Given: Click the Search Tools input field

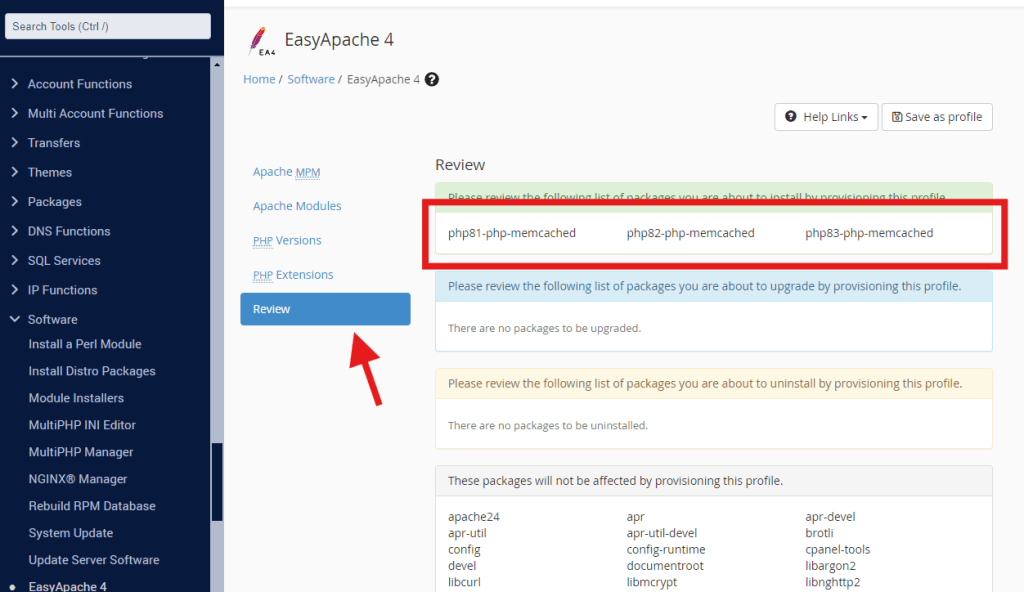Looking at the screenshot, I should (x=107, y=25).
